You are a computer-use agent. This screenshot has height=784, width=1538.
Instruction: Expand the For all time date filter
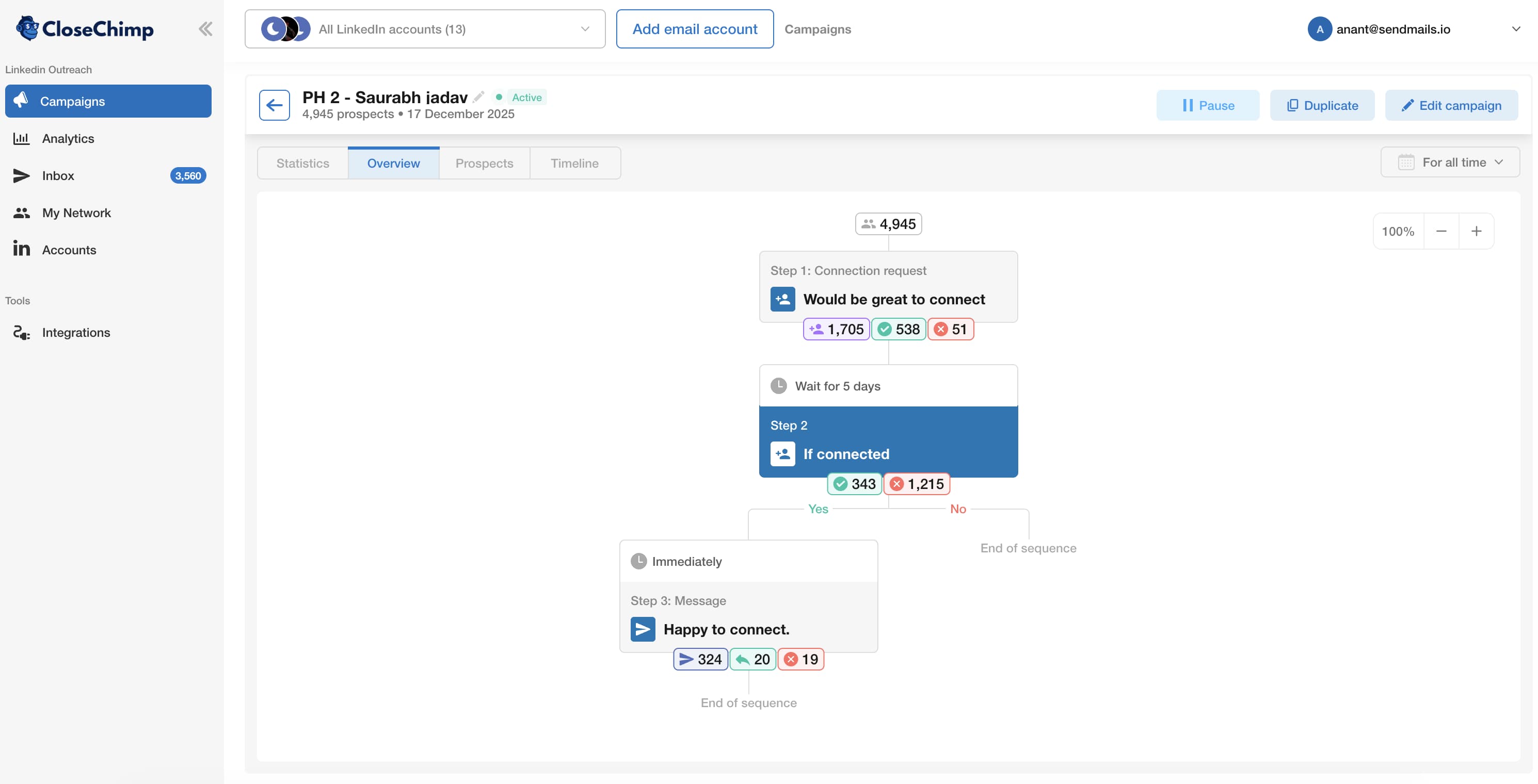click(1450, 161)
